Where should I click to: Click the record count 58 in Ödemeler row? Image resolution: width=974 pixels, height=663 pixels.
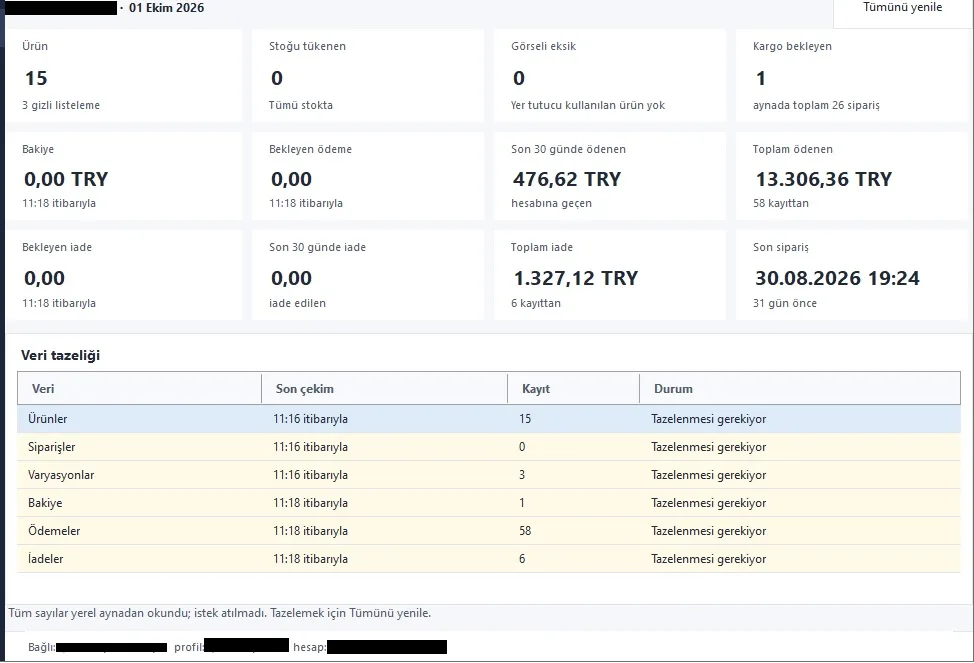tap(526, 531)
